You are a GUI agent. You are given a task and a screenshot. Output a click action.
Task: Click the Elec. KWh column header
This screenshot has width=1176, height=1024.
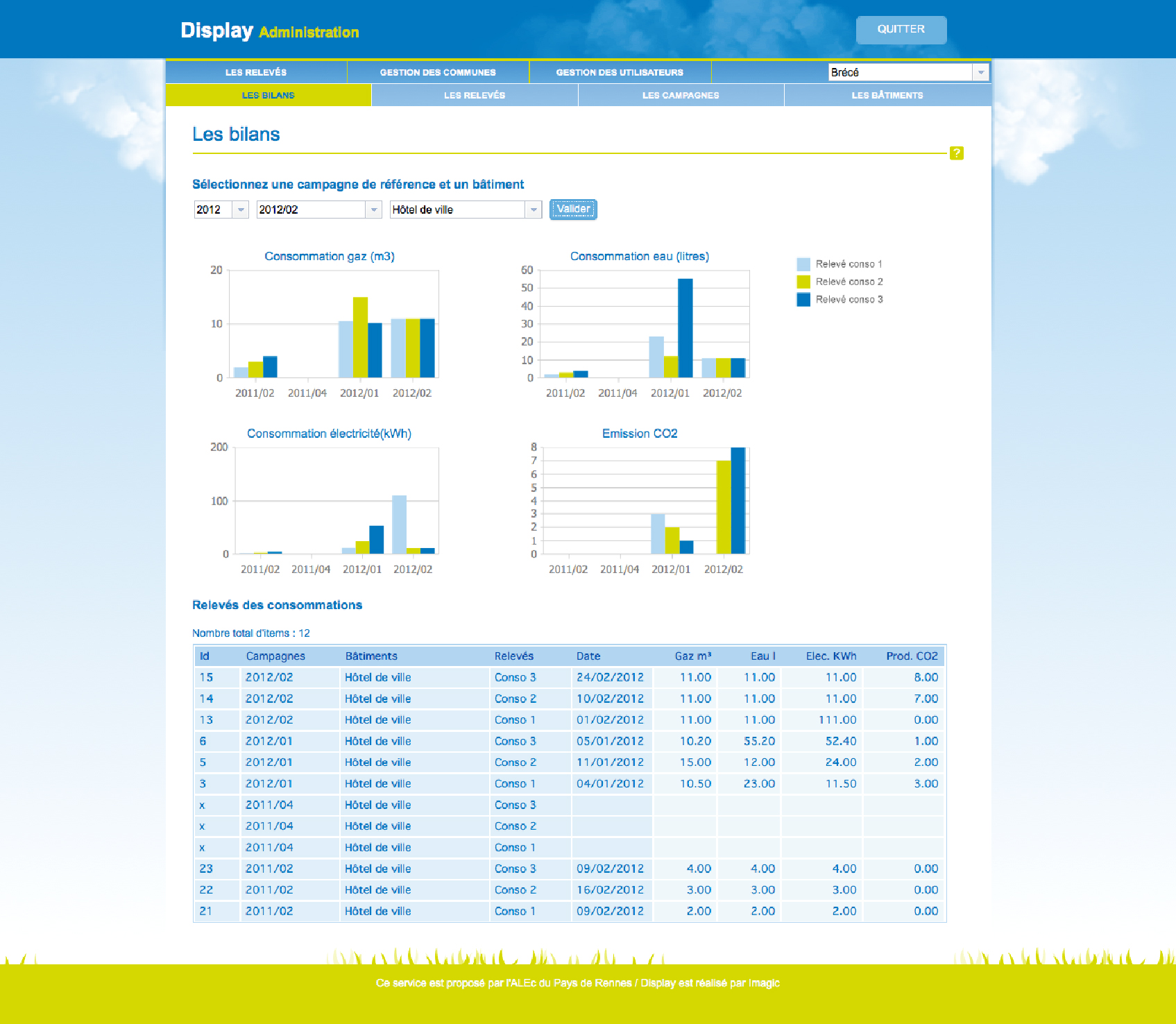point(831,656)
